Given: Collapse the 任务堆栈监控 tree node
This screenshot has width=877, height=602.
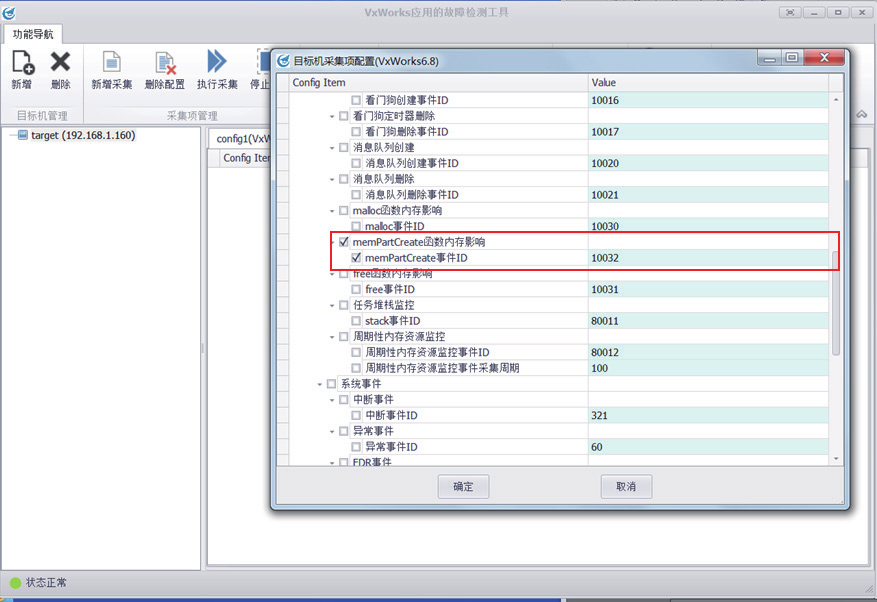Looking at the screenshot, I should click(333, 305).
